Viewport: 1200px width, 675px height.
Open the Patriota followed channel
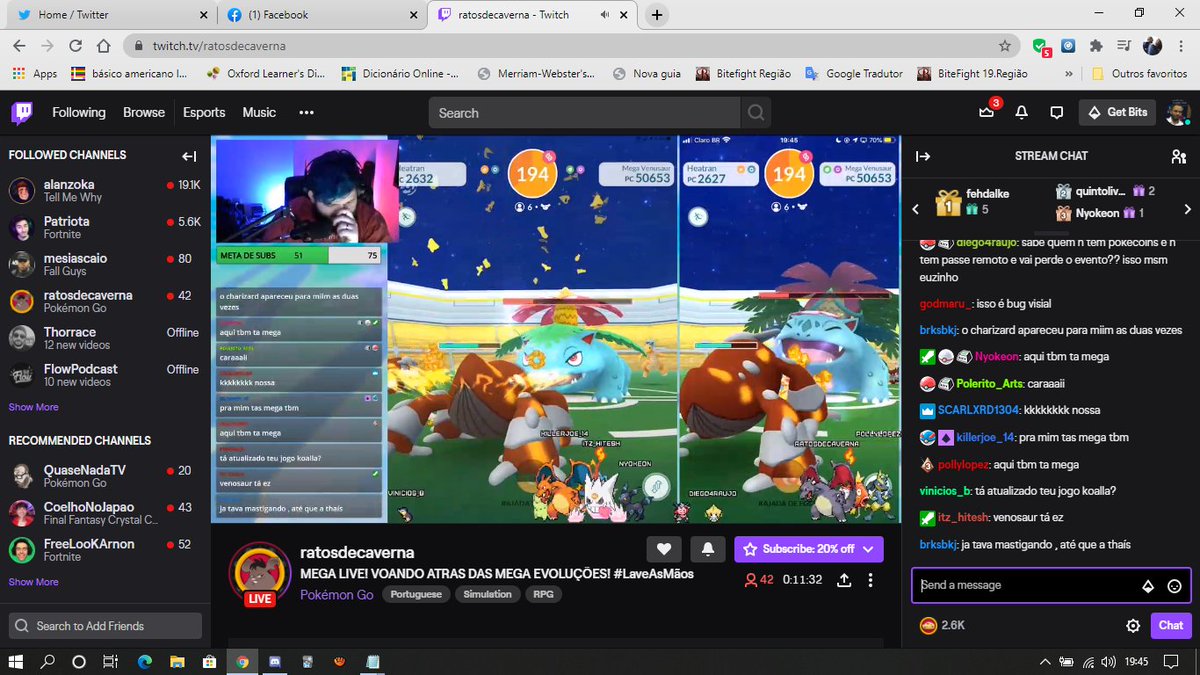tap(105, 227)
